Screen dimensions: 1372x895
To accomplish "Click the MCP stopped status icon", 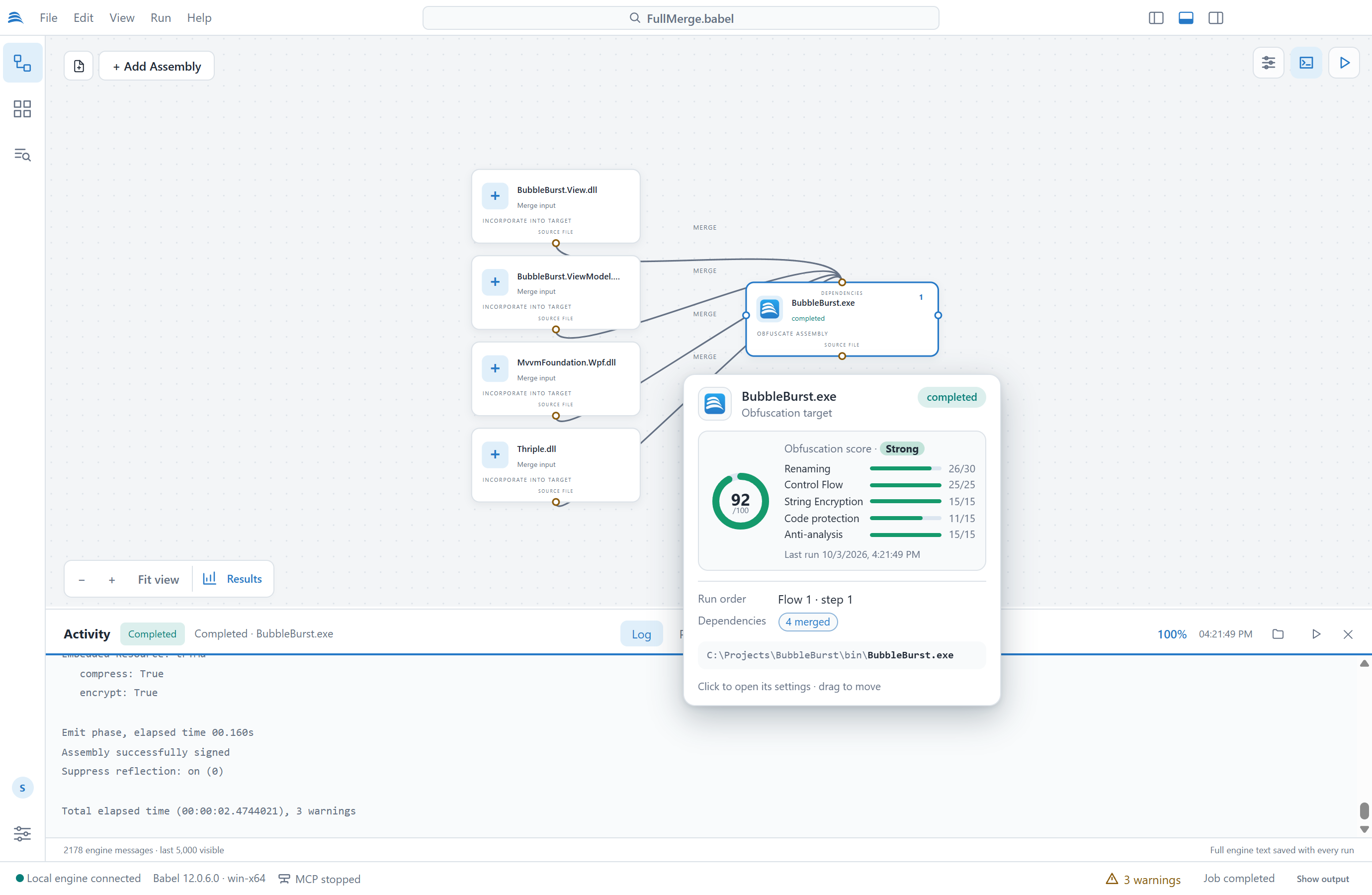I will tap(284, 879).
